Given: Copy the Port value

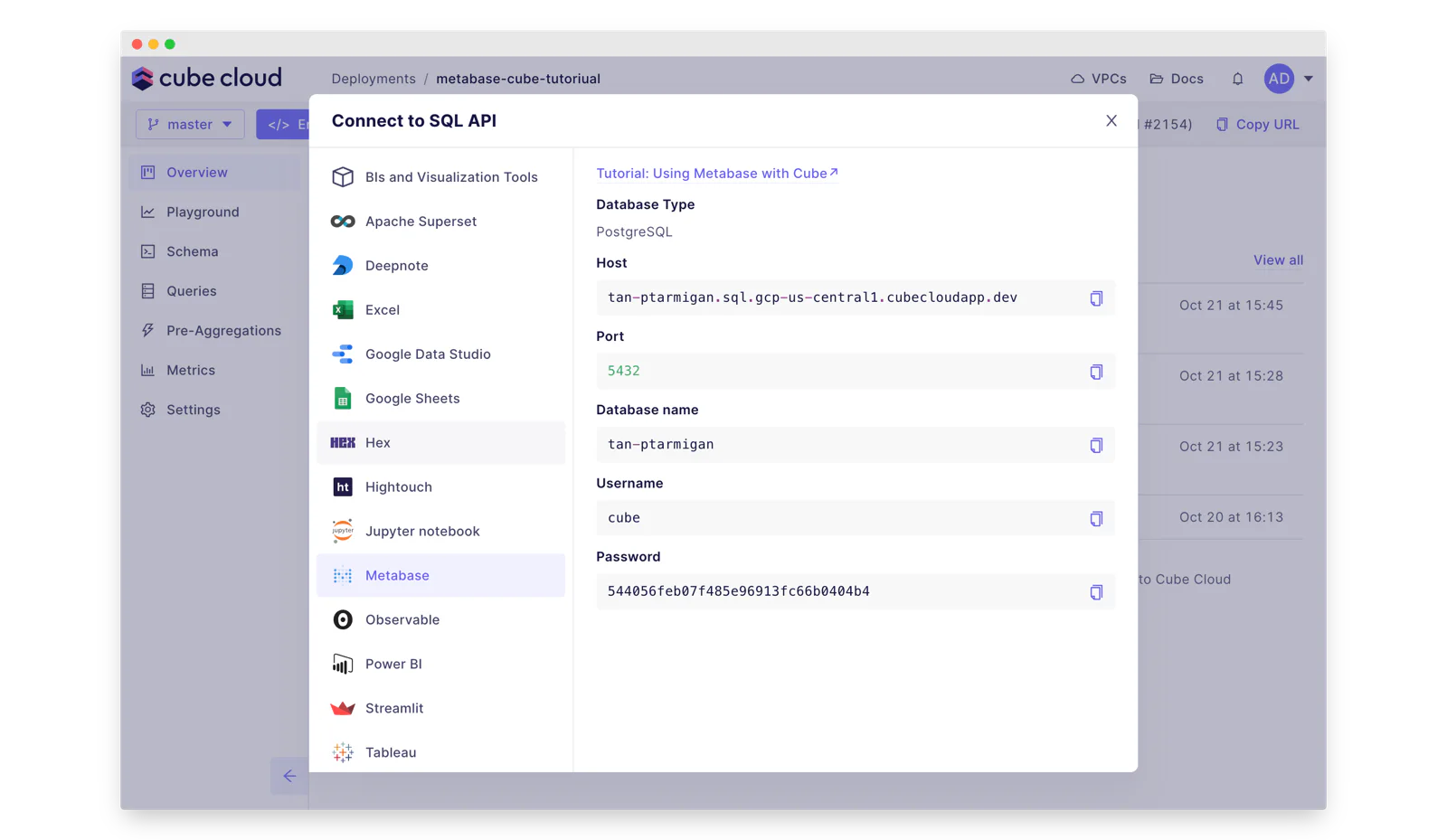Looking at the screenshot, I should tap(1096, 372).
